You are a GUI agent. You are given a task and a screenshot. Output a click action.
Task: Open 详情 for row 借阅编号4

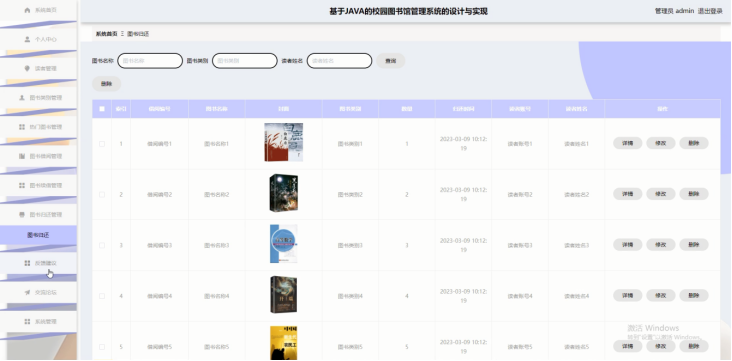click(x=627, y=295)
